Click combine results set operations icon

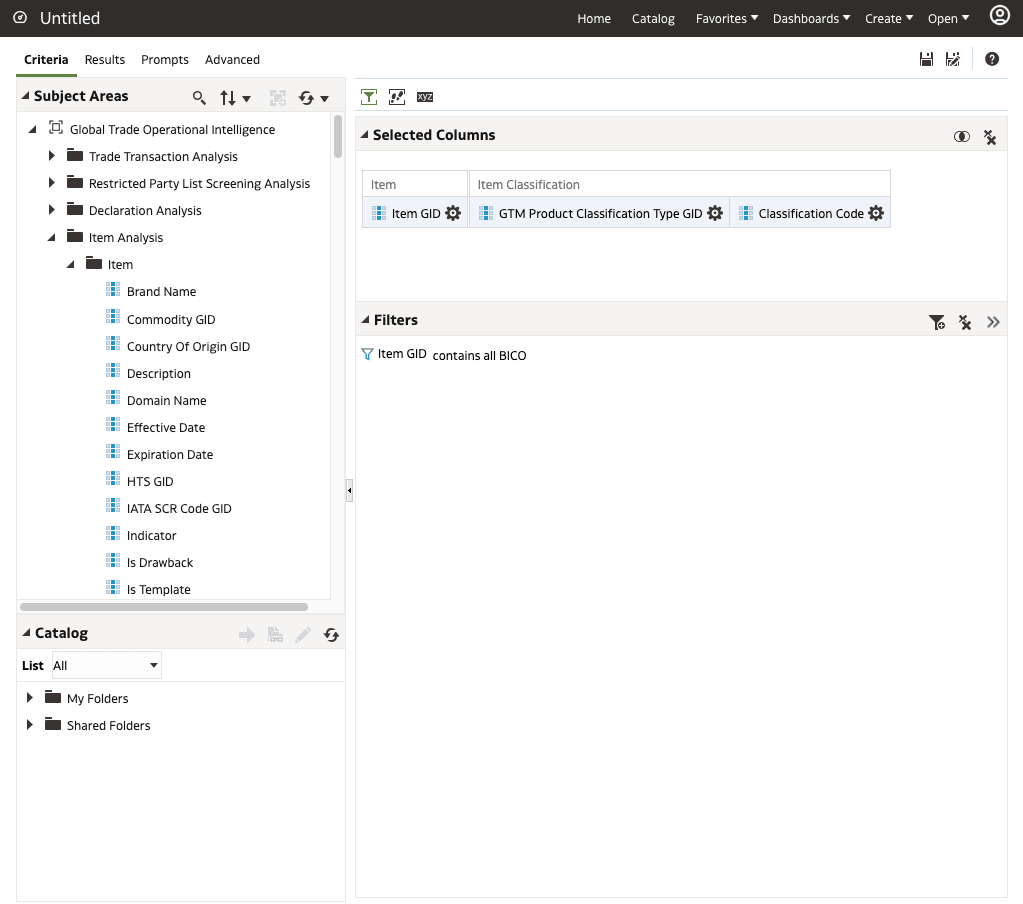coord(962,136)
